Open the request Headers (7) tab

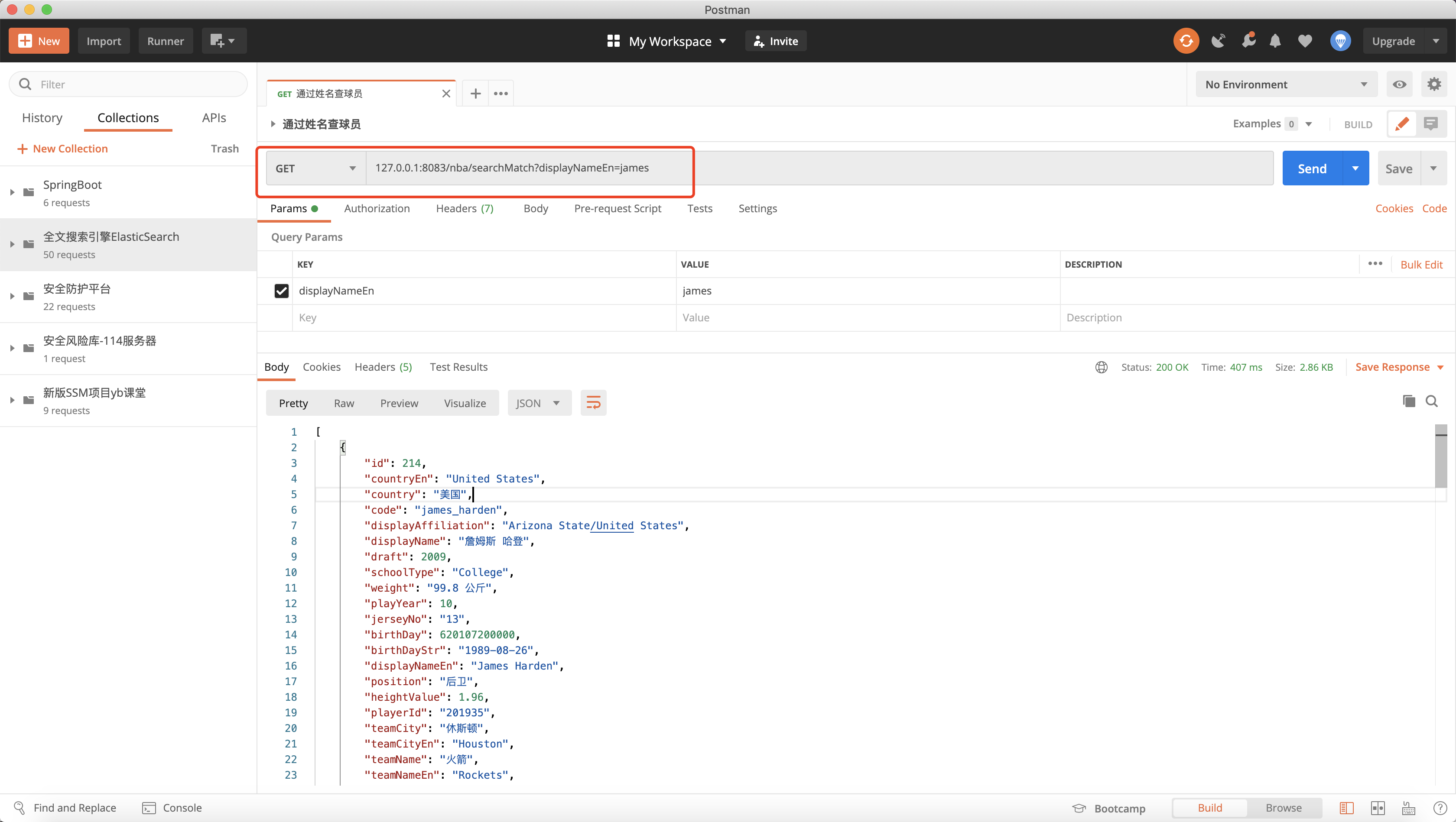[x=465, y=208]
